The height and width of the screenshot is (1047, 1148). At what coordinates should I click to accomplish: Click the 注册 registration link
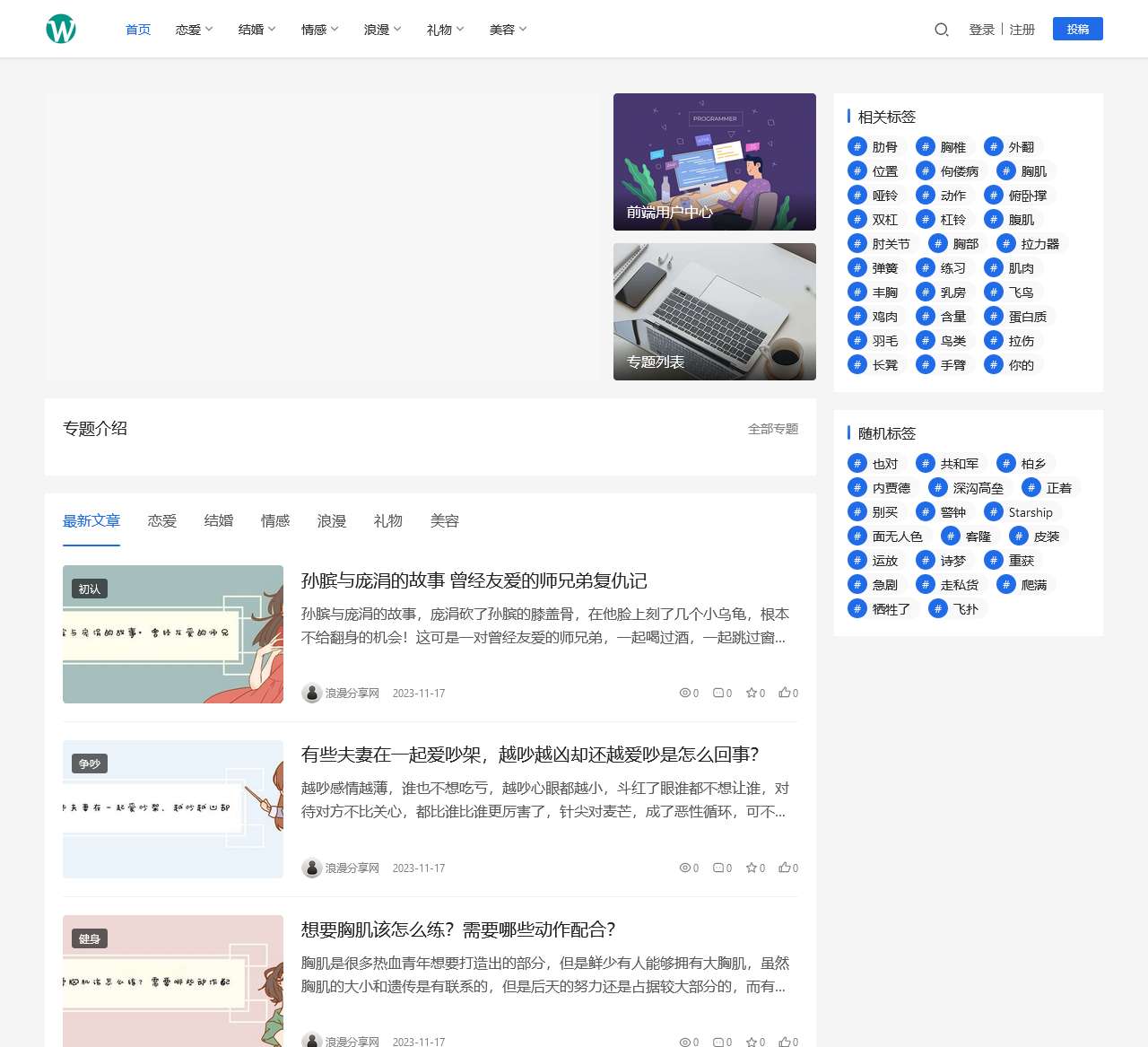[1021, 30]
